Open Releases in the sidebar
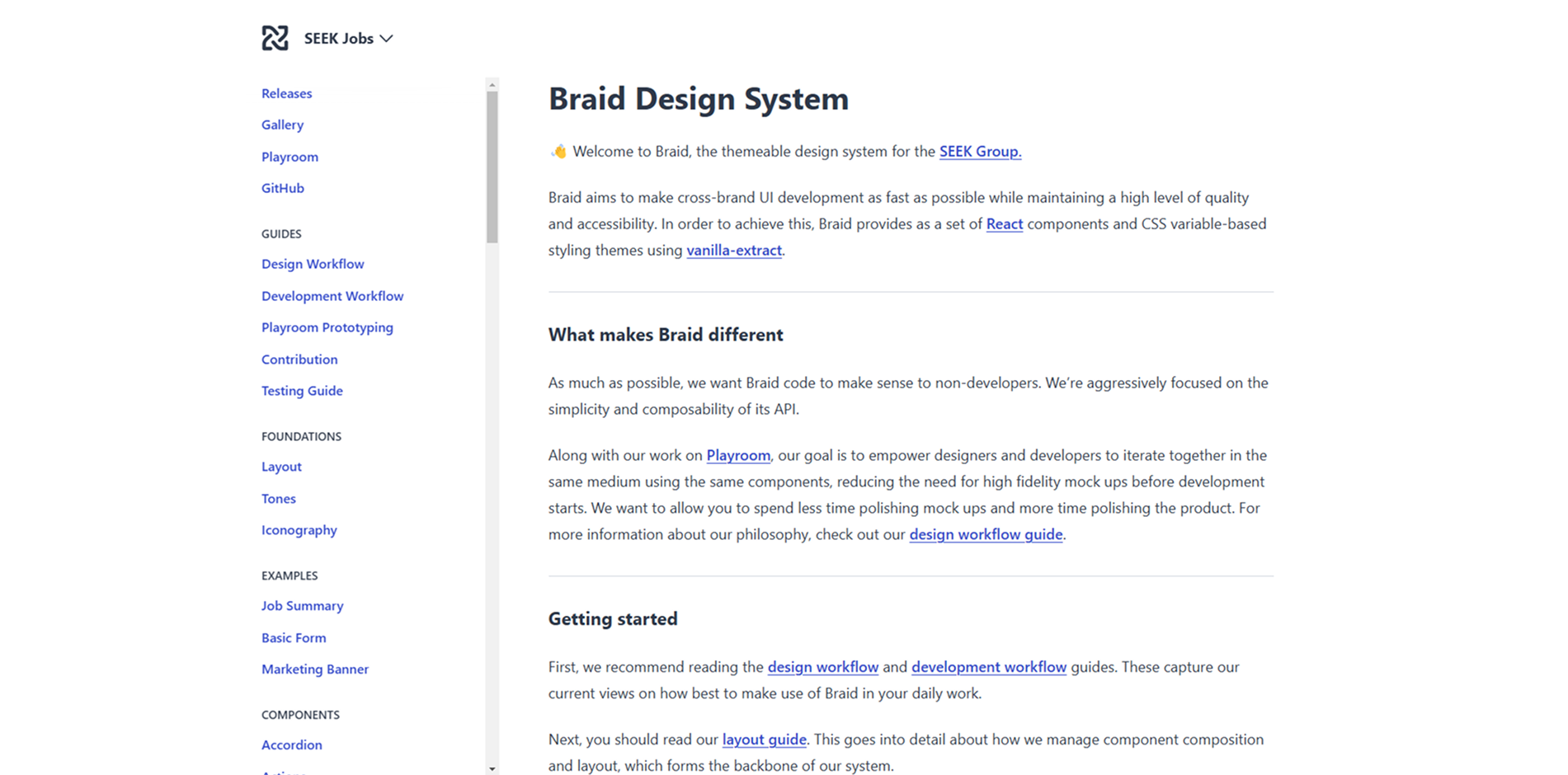This screenshot has height=775, width=1568. pyautogui.click(x=286, y=93)
